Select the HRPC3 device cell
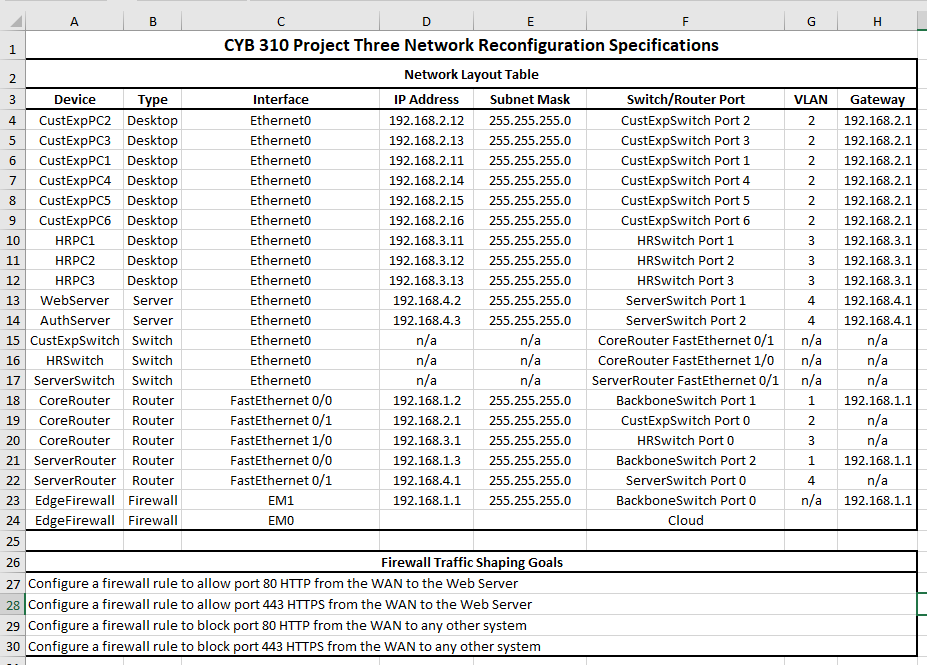This screenshot has height=665, width=927. 74,280
